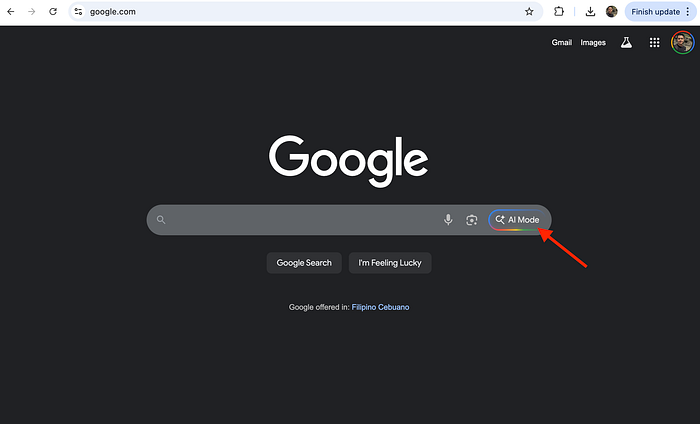
Task: Open the Extensions puzzle icon
Action: click(558, 12)
